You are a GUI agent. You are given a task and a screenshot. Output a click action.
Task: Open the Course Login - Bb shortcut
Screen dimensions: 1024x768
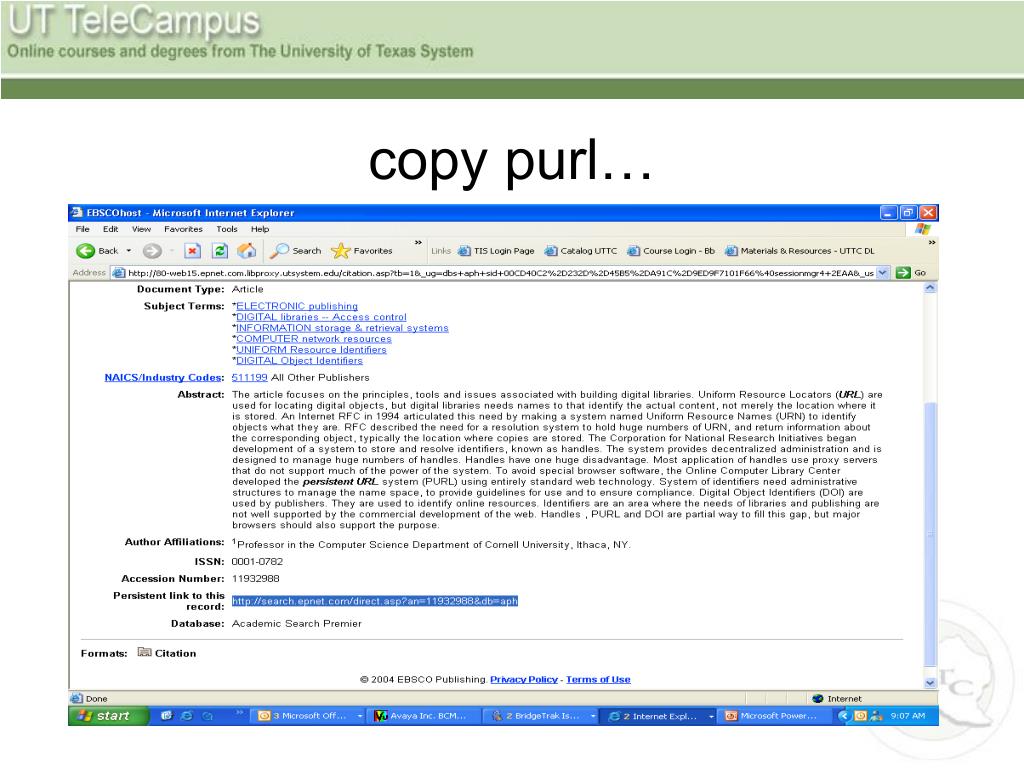point(671,251)
